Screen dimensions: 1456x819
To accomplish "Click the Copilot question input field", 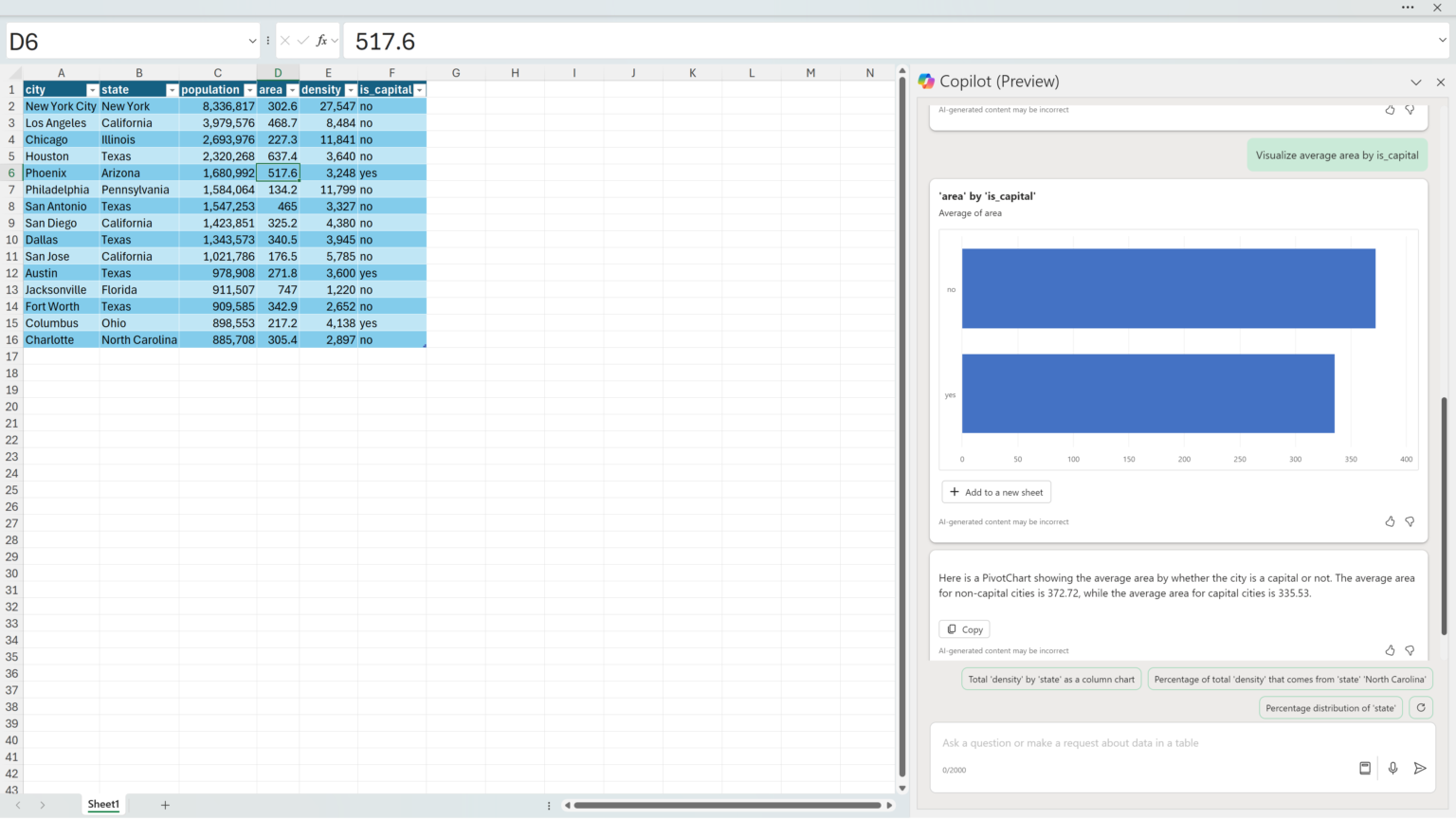I will [1137, 743].
